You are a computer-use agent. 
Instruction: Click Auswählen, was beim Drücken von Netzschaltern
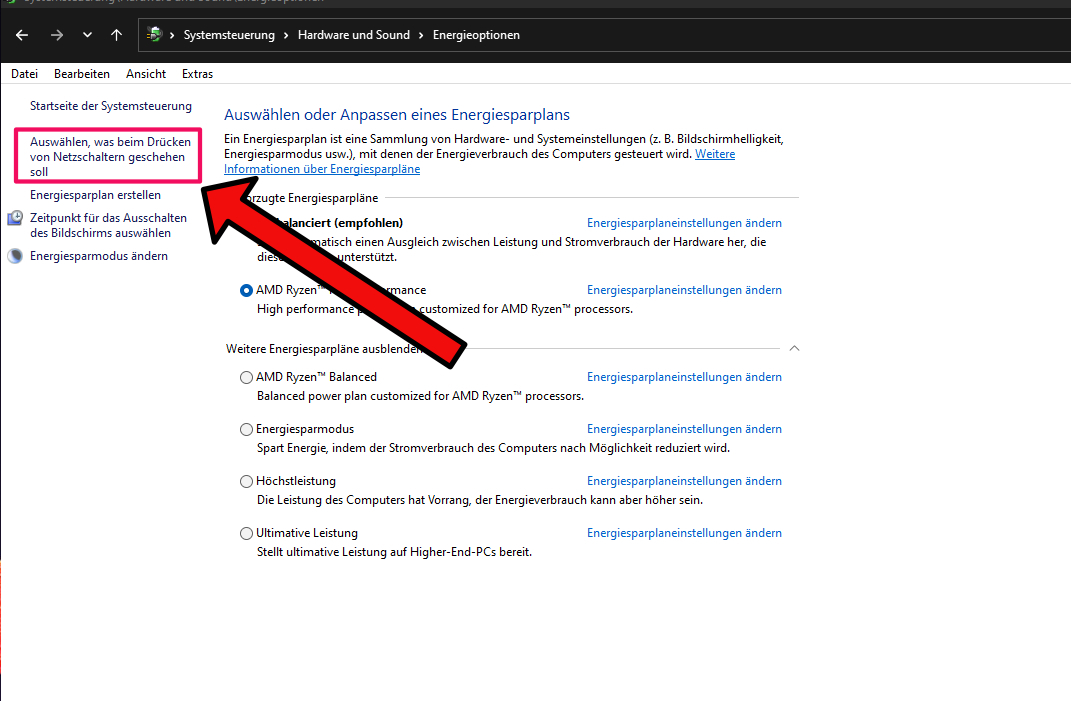(x=109, y=156)
